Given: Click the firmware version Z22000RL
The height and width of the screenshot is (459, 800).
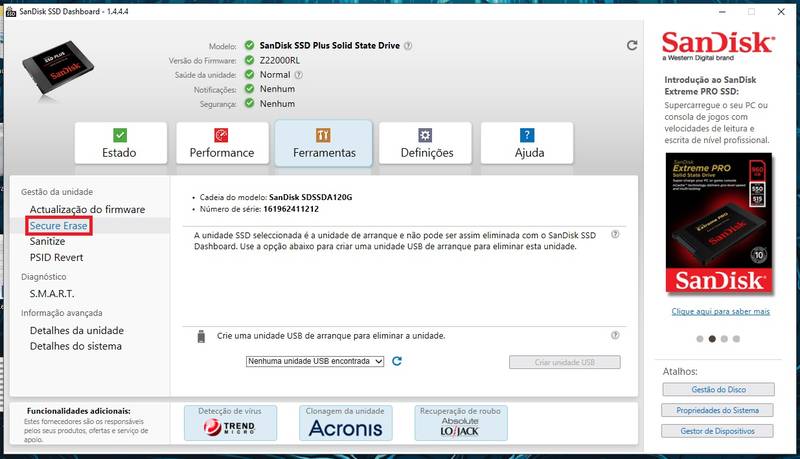Looking at the screenshot, I should click(x=280, y=60).
